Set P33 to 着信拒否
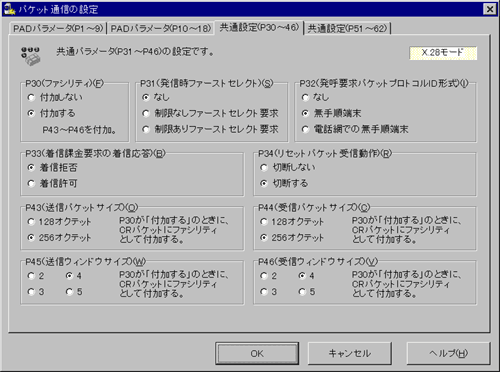The width and height of the screenshot is (500, 372). tap(52, 167)
